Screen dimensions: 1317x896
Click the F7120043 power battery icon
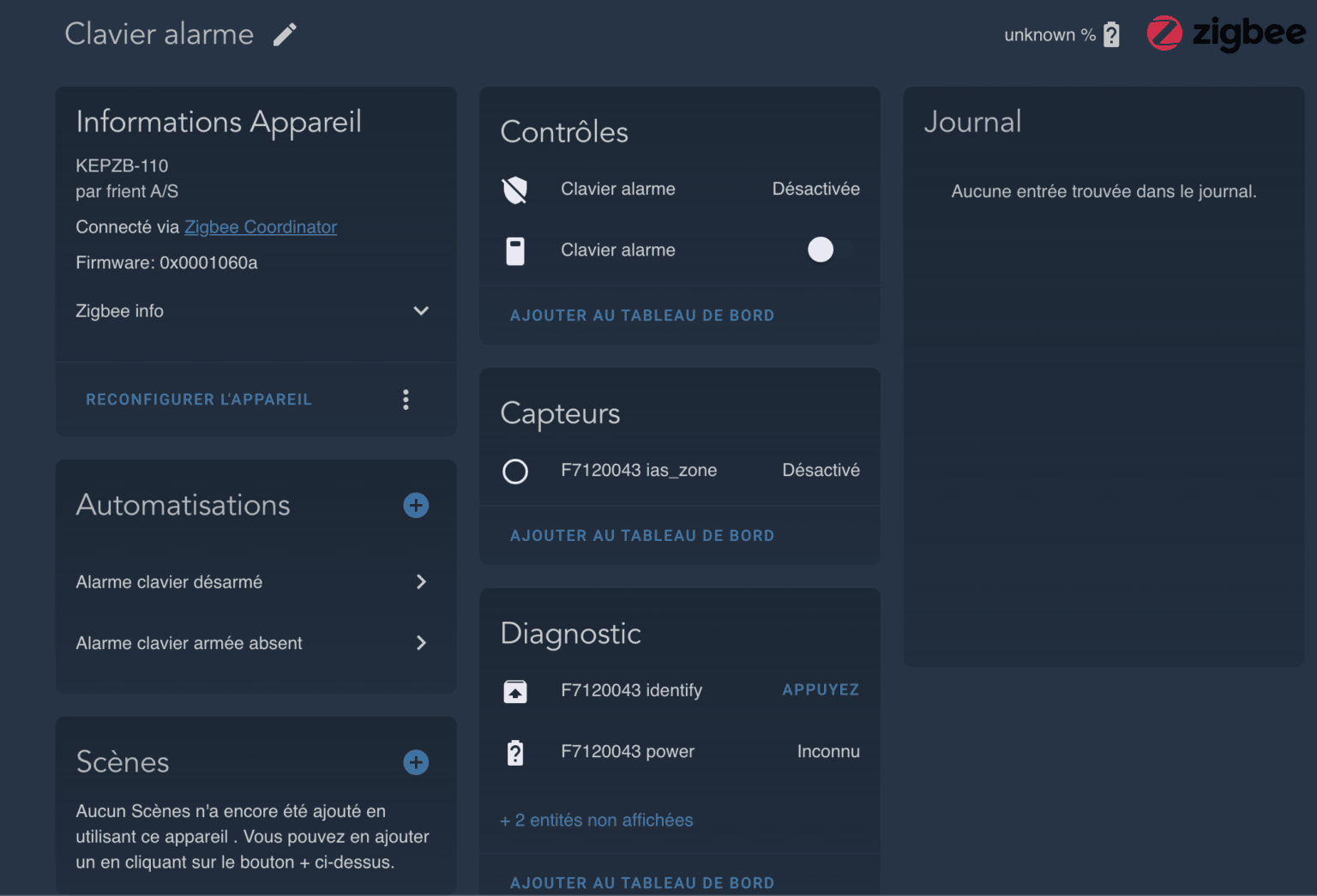pyautogui.click(x=515, y=752)
